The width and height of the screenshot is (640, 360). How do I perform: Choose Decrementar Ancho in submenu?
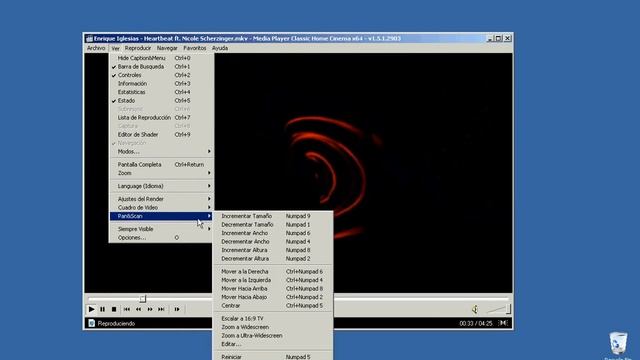[x=273, y=242]
